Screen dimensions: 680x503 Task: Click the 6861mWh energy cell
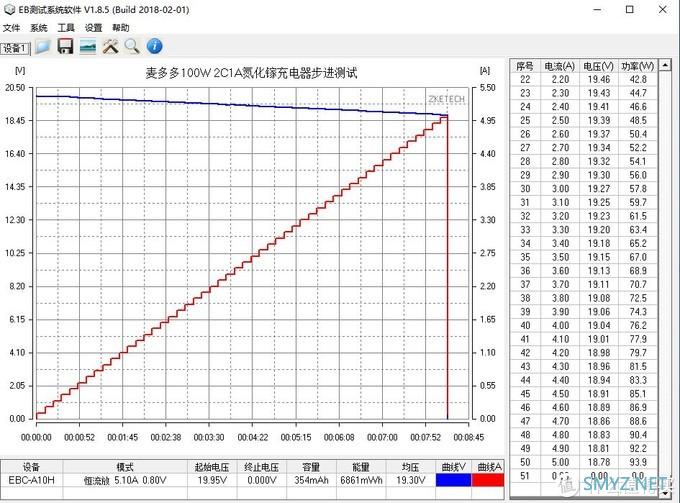[361, 480]
